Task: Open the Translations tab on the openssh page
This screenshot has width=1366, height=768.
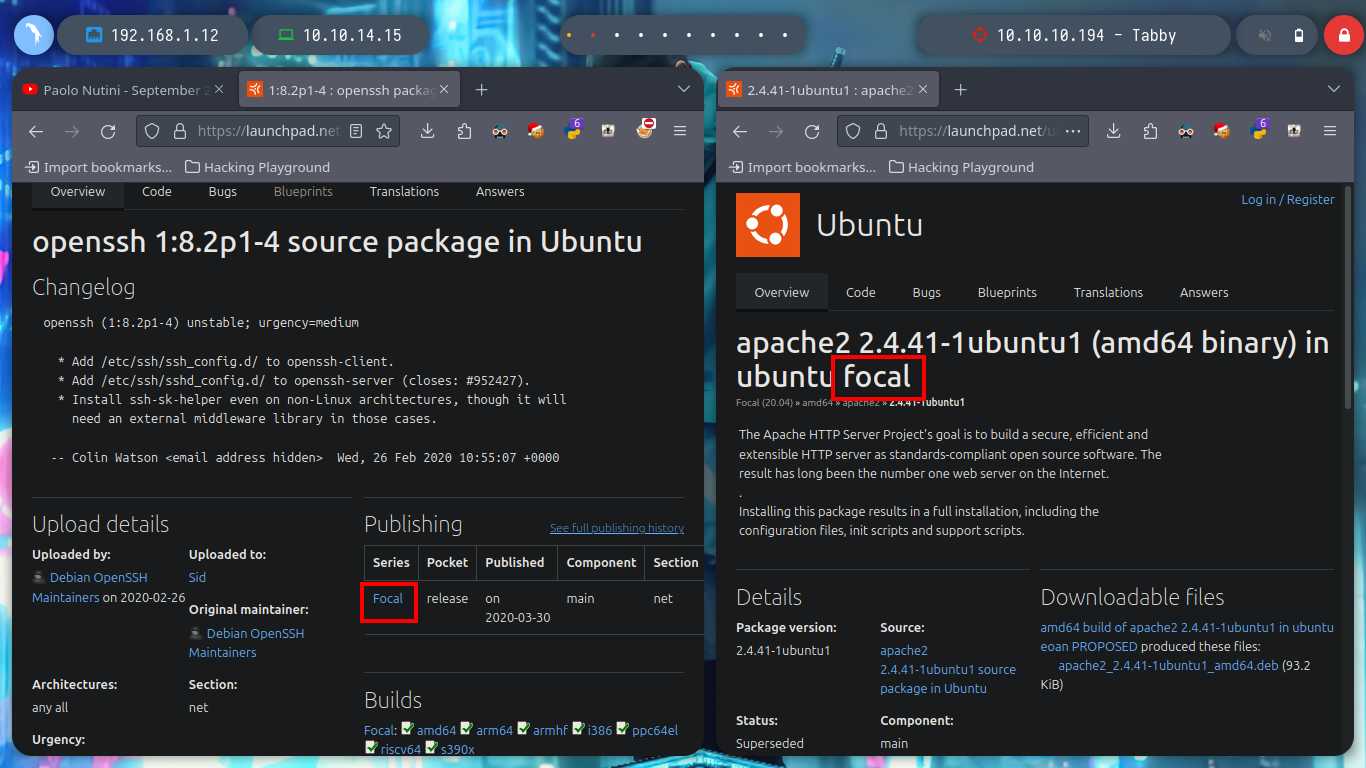Action: 404,192
